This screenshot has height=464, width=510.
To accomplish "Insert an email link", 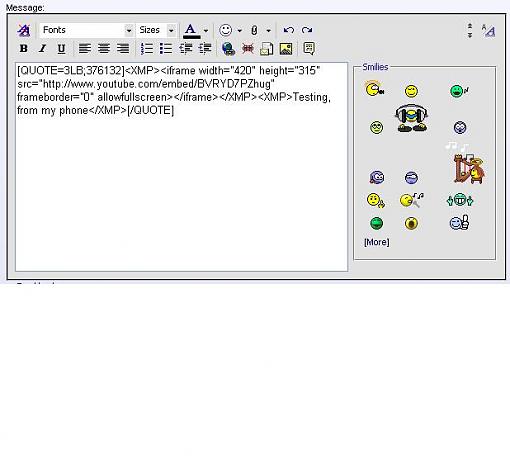I will click(267, 49).
